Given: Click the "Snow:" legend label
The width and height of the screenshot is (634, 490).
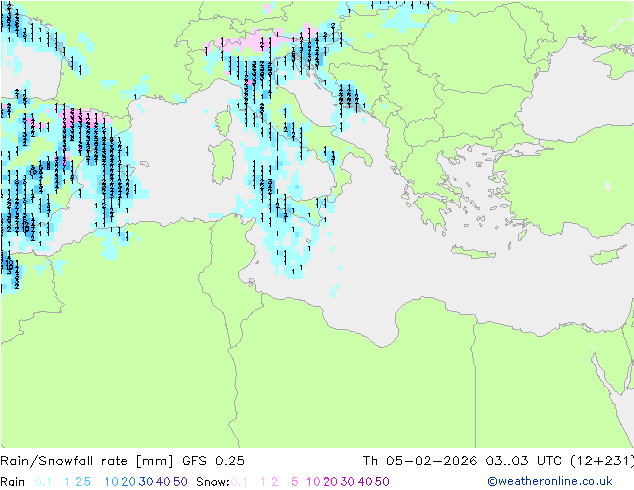Looking at the screenshot, I should tap(213, 482).
